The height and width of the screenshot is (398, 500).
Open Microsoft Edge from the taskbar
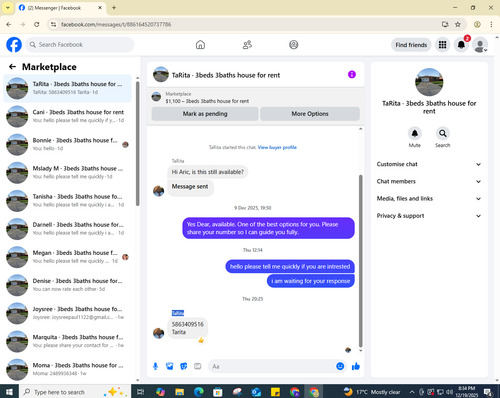click(199, 392)
